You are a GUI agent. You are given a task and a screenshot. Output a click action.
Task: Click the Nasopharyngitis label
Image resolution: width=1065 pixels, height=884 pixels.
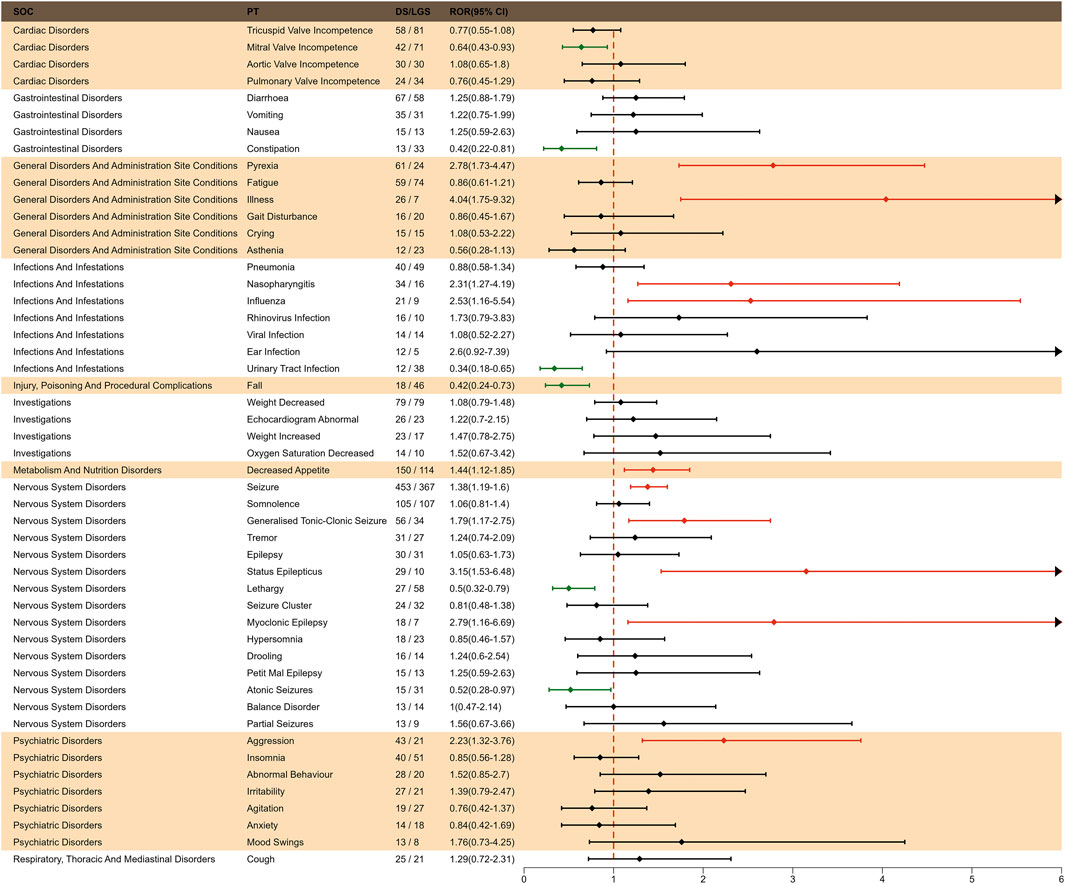pos(281,284)
